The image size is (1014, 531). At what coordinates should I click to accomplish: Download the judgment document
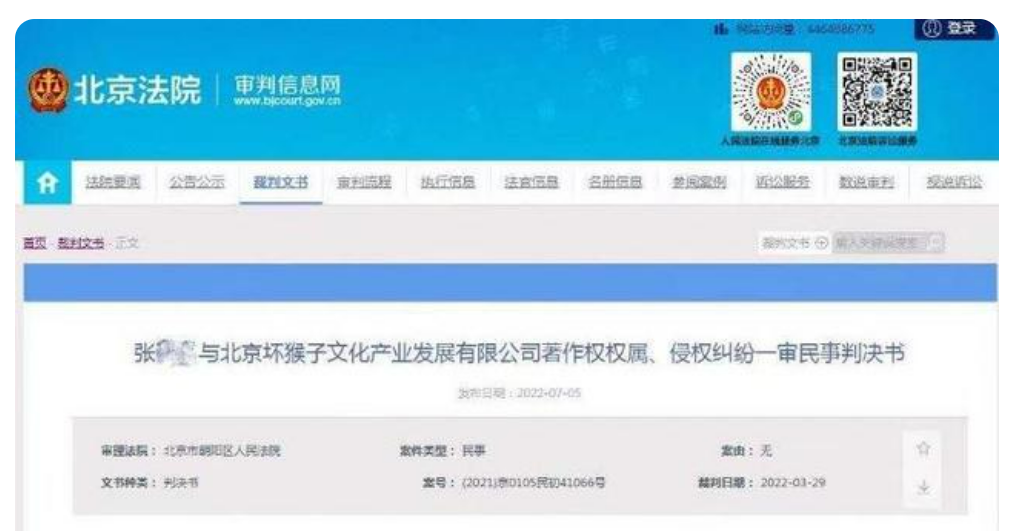[x=923, y=487]
